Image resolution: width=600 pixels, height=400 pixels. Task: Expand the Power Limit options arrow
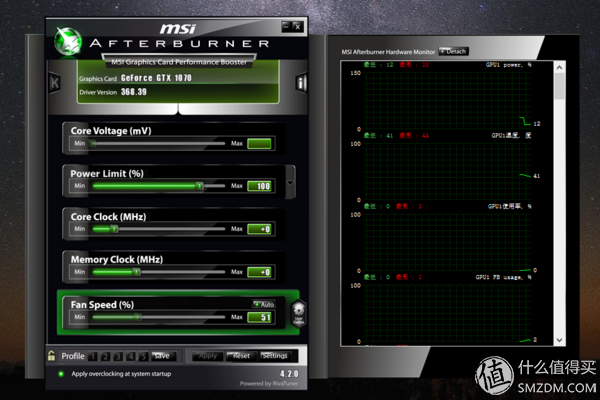290,182
